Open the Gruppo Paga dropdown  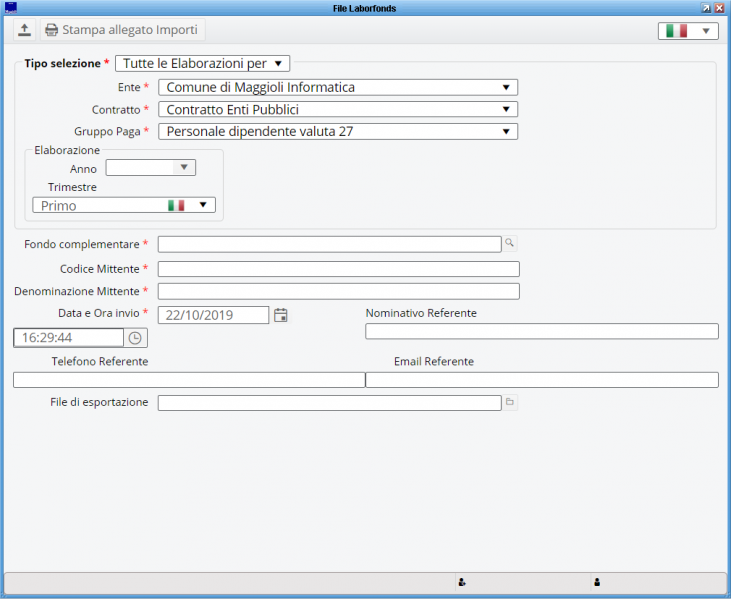click(x=337, y=131)
